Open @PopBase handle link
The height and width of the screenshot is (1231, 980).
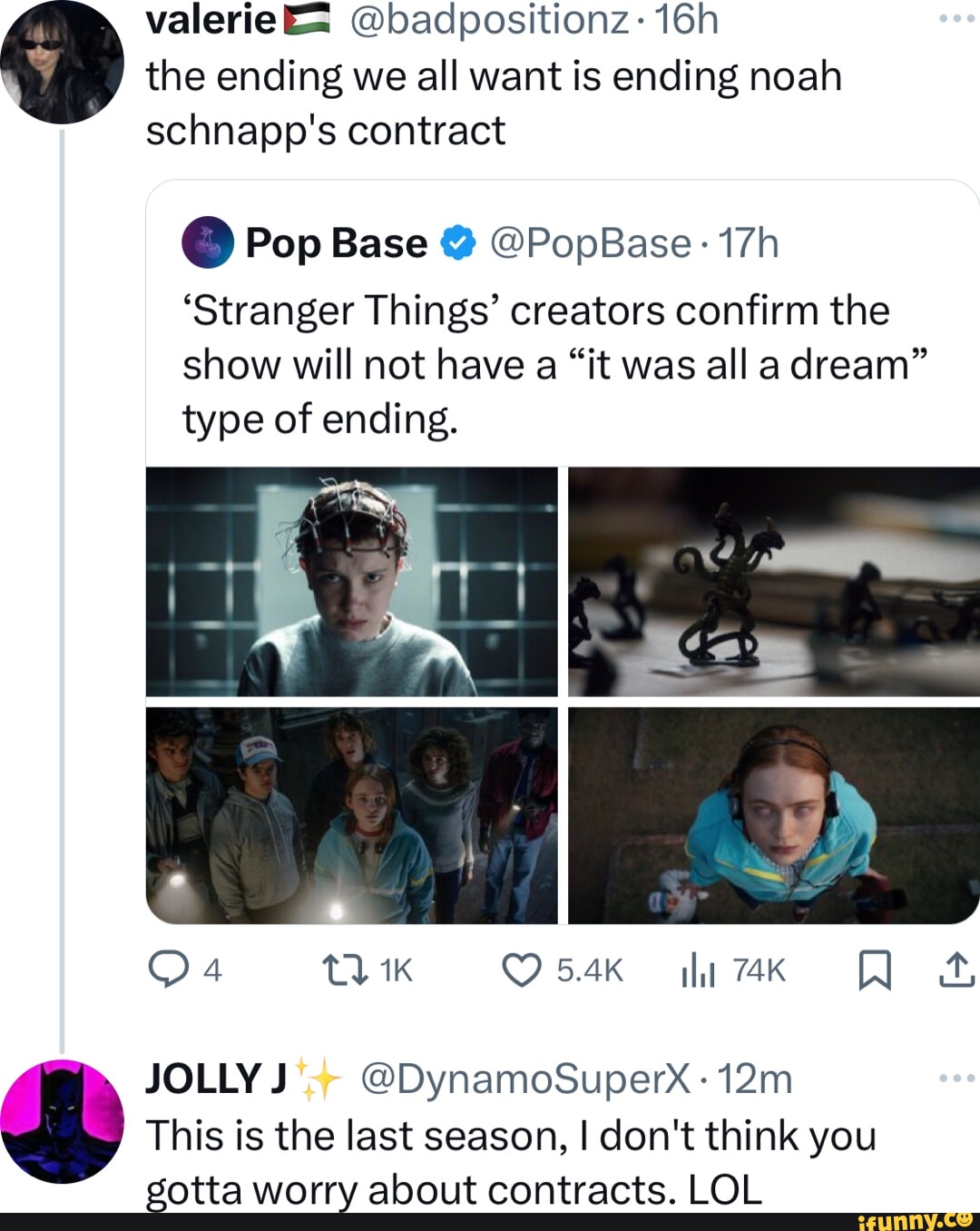591,243
